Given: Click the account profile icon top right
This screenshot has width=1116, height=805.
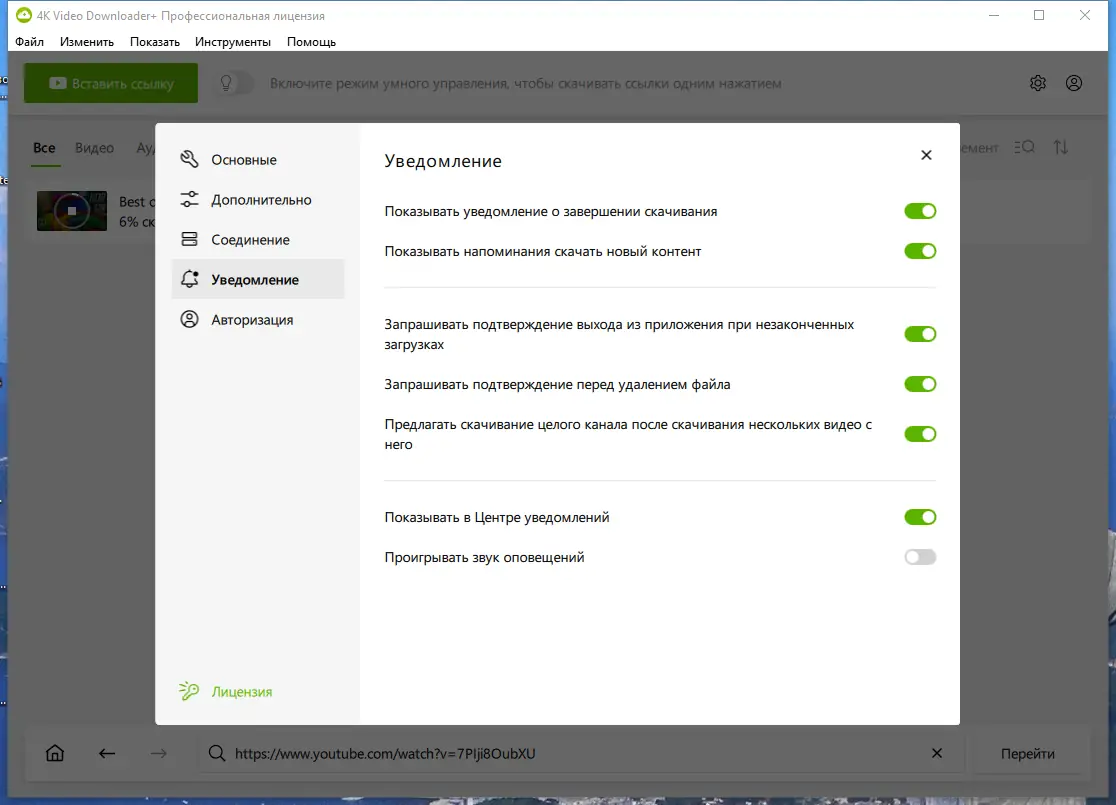Looking at the screenshot, I should (x=1074, y=83).
